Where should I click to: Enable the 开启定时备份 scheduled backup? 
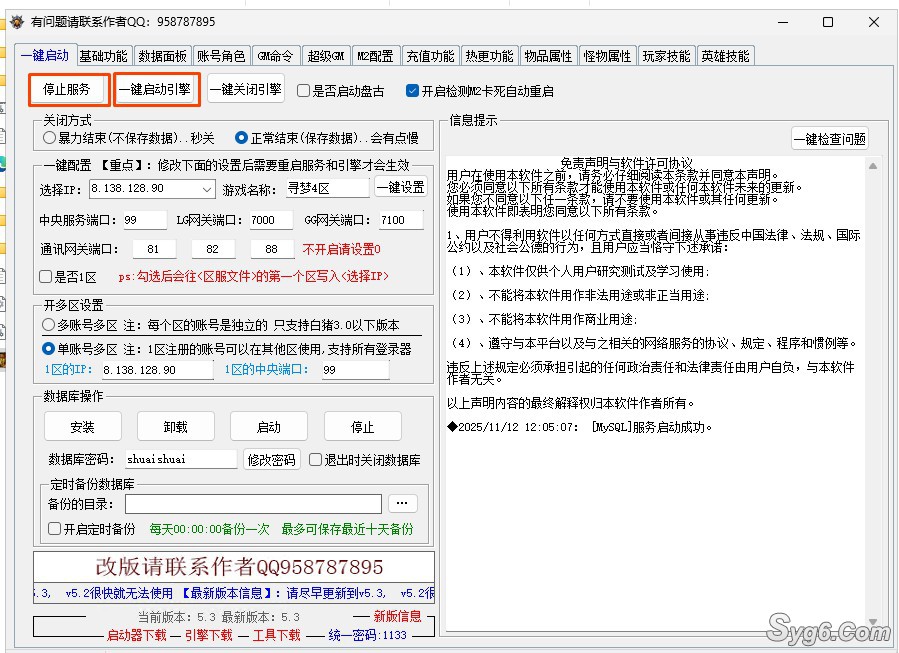(x=53, y=529)
